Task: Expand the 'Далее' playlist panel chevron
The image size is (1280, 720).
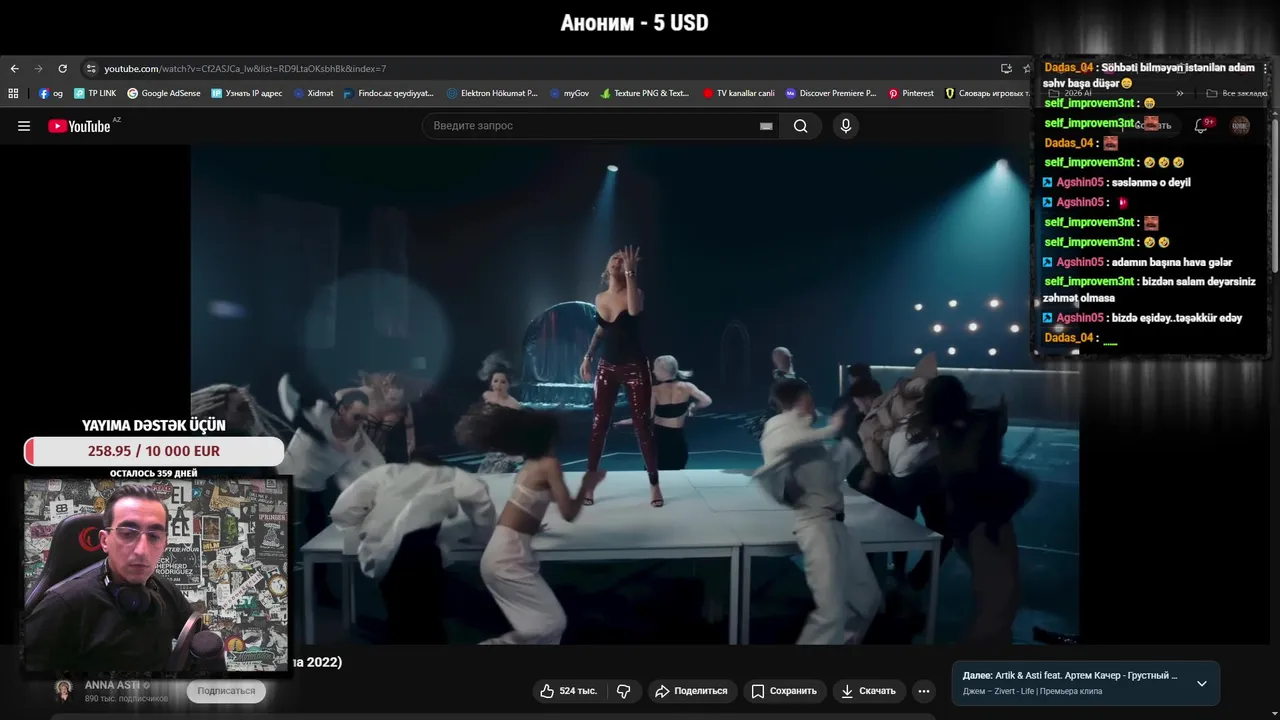Action: (x=1202, y=684)
